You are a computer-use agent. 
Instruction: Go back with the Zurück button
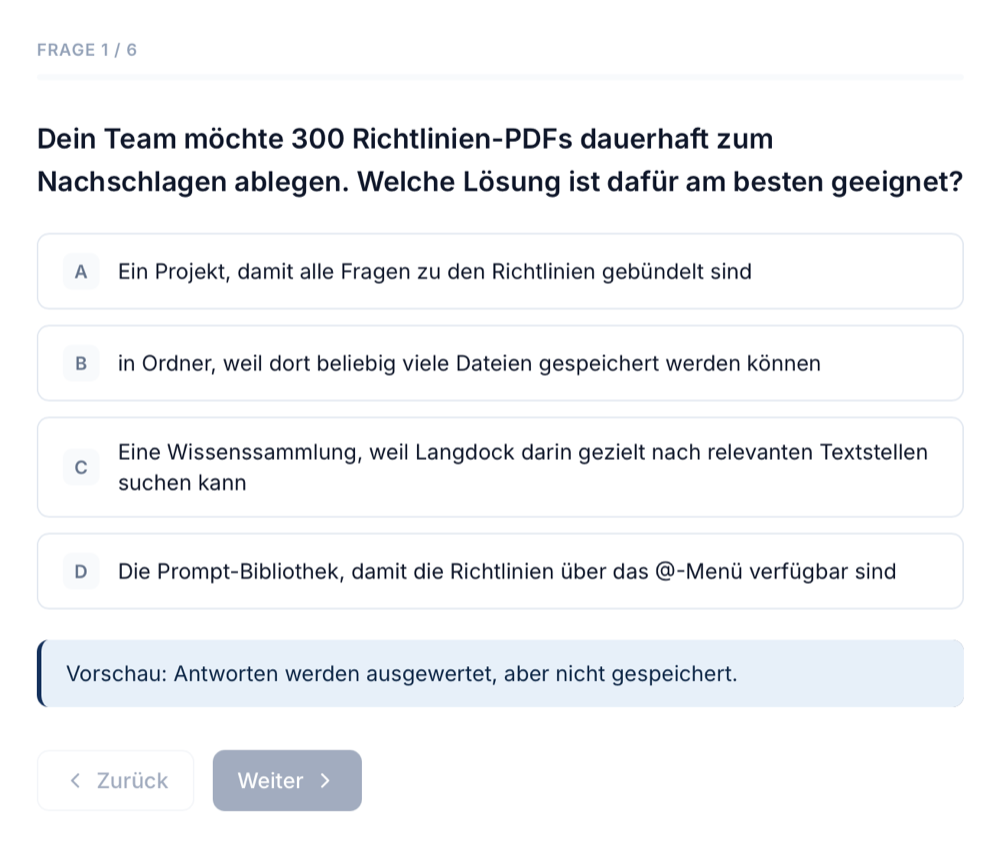pos(115,781)
